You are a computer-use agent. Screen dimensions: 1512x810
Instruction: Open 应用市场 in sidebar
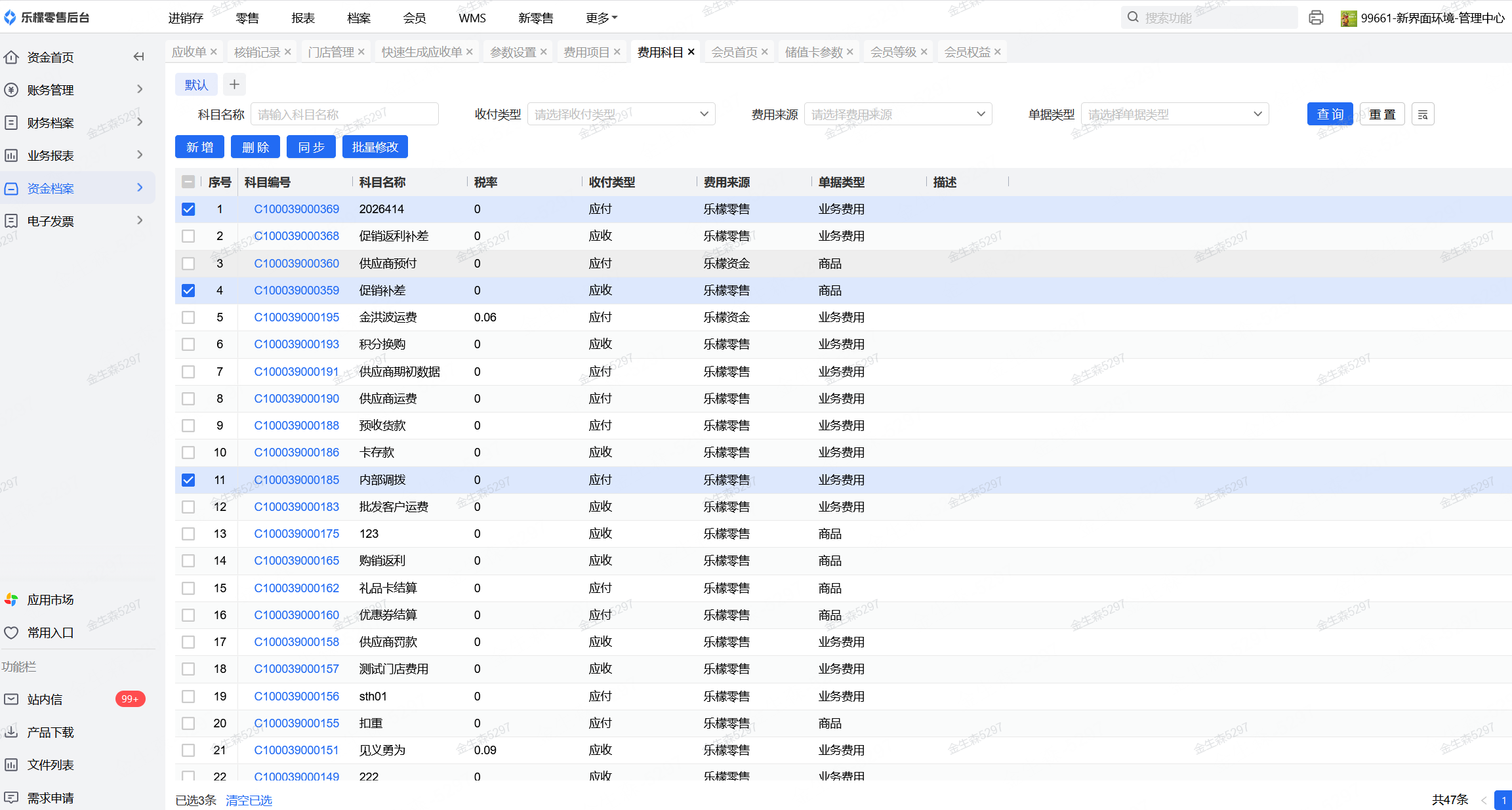tap(50, 599)
